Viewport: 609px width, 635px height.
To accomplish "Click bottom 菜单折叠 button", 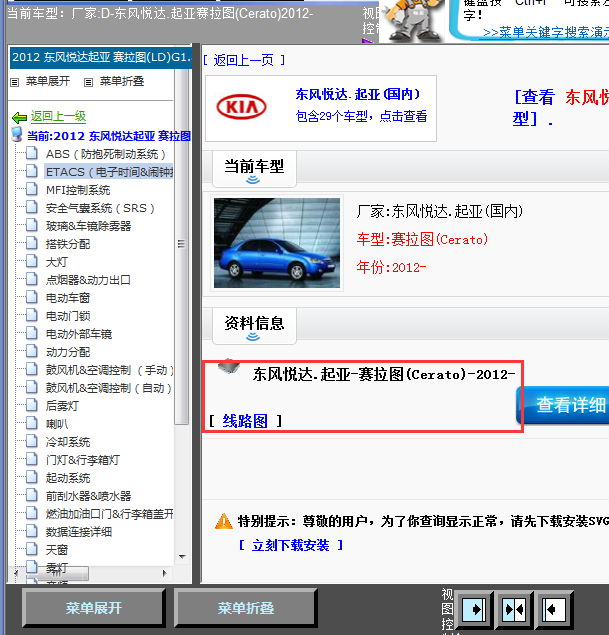I will pyautogui.click(x=245, y=607).
